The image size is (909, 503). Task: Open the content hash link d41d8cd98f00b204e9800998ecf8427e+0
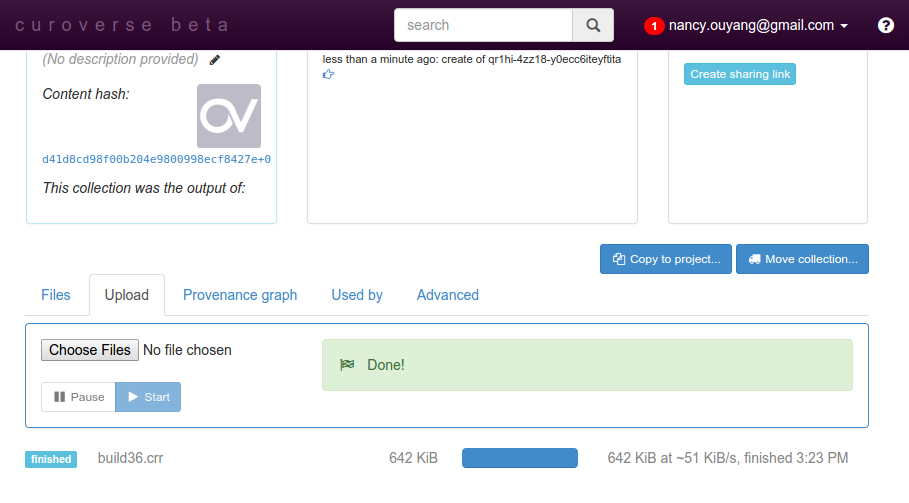click(157, 159)
